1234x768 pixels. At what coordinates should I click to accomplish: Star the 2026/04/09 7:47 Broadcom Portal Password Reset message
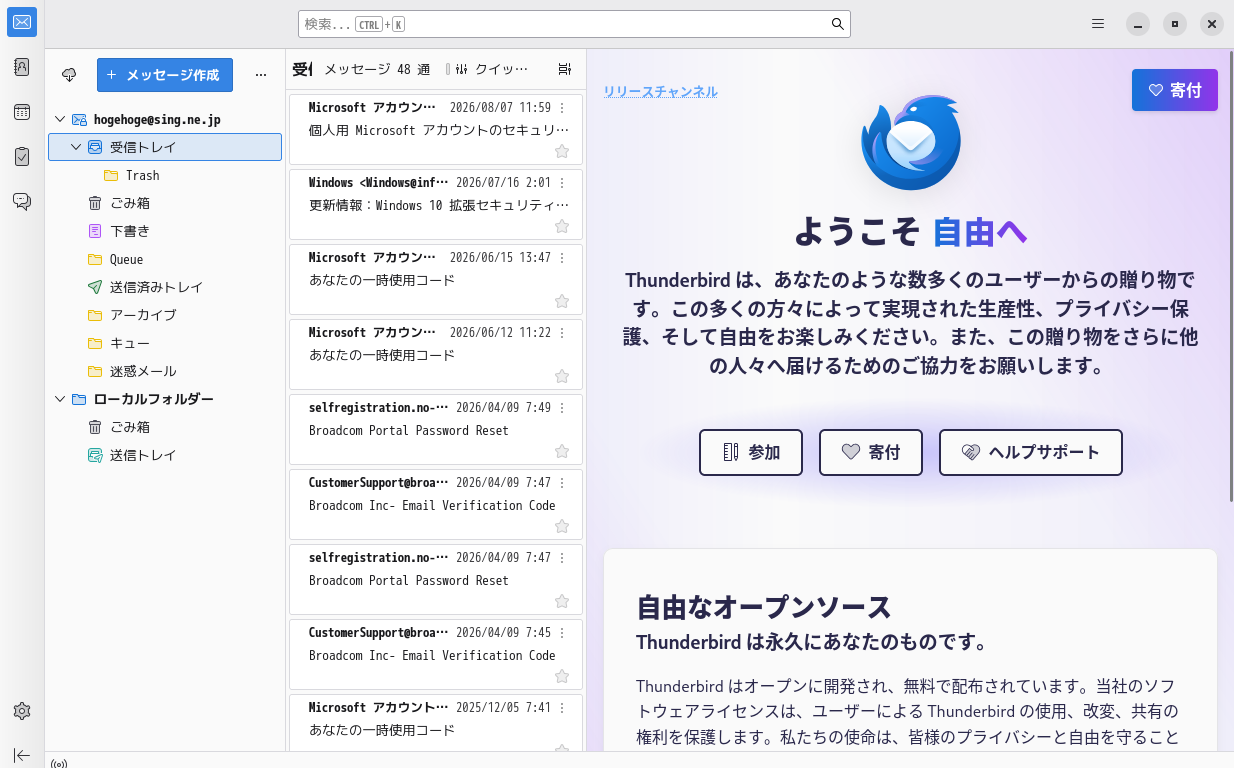pyautogui.click(x=562, y=601)
